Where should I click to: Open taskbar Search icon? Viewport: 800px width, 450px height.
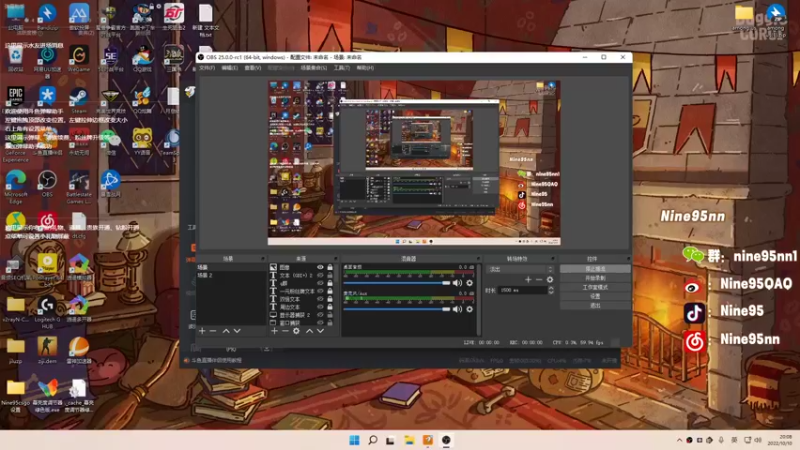(372, 440)
